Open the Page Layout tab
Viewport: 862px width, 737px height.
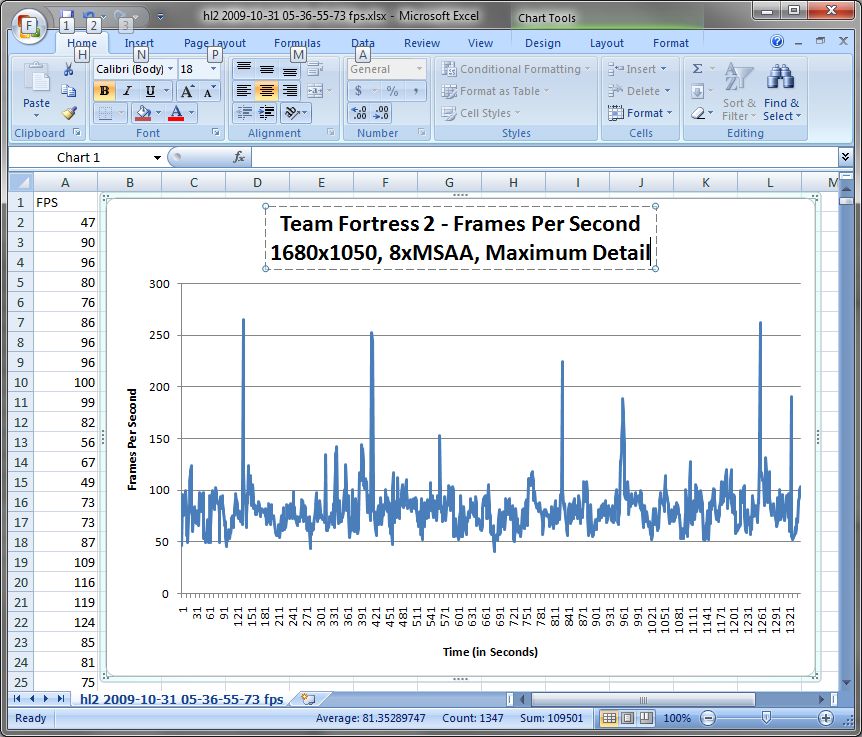[214, 43]
